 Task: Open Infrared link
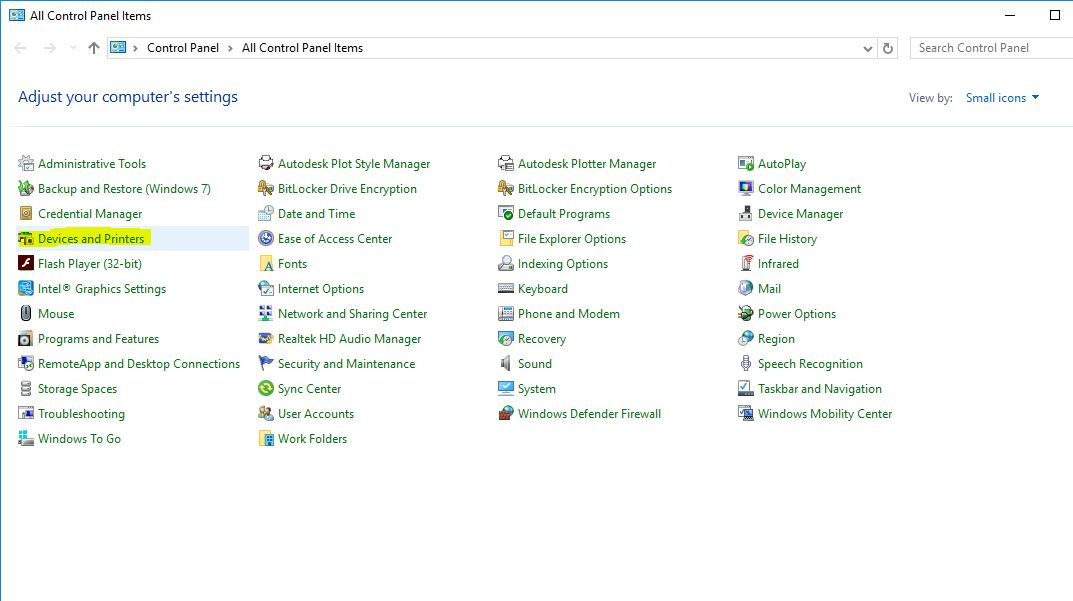(x=778, y=264)
